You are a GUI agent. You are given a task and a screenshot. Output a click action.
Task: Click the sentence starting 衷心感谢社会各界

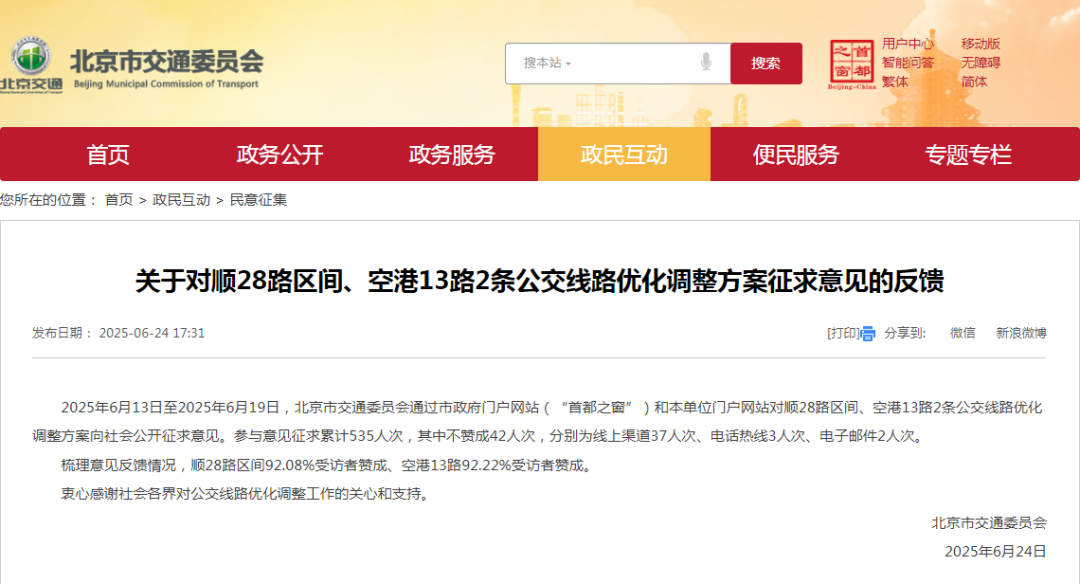246,494
